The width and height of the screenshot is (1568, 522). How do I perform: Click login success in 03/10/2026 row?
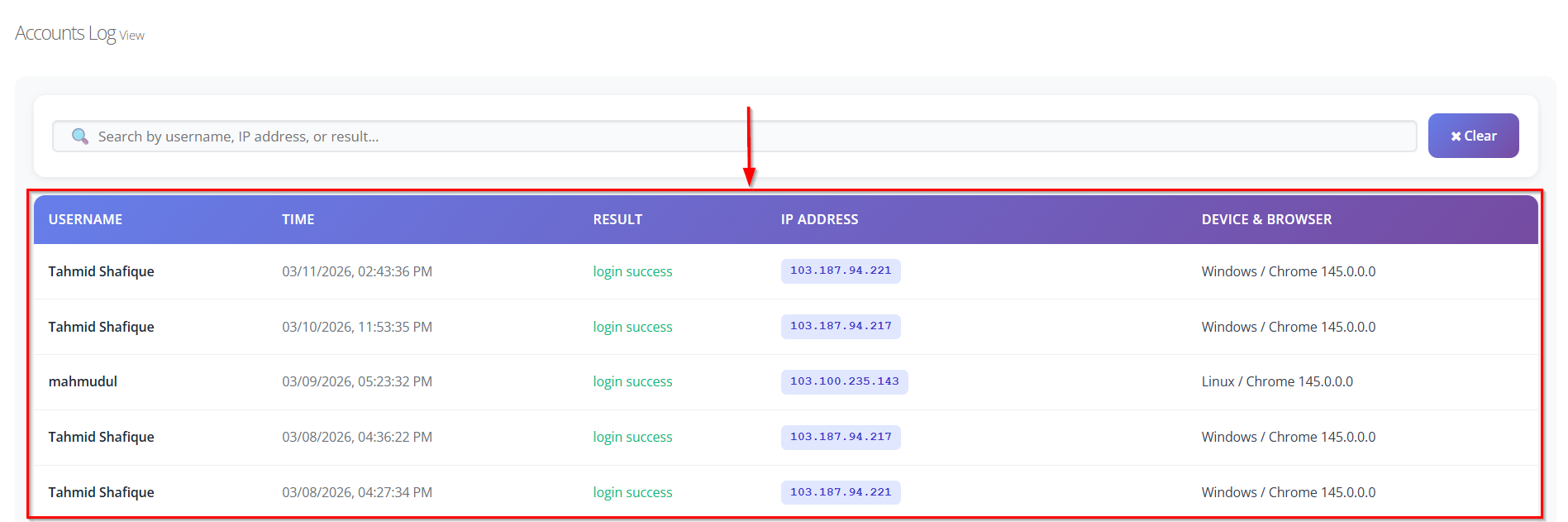632,327
